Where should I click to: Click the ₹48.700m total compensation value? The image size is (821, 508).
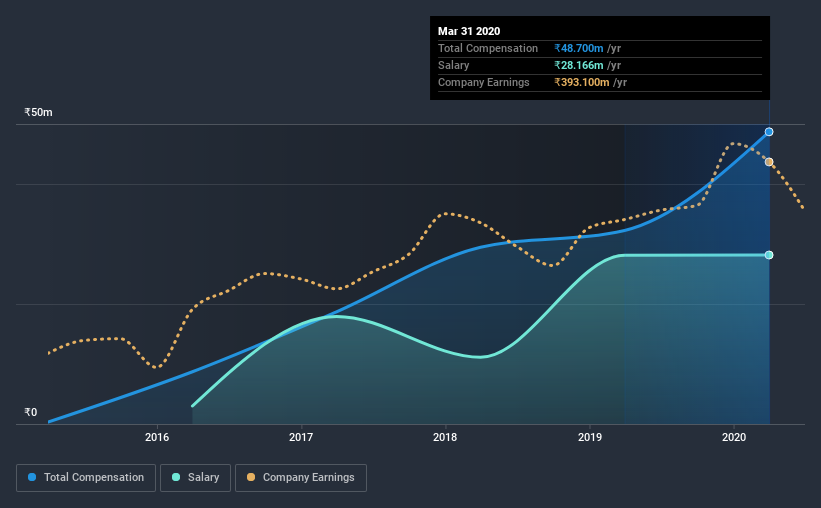coord(579,48)
